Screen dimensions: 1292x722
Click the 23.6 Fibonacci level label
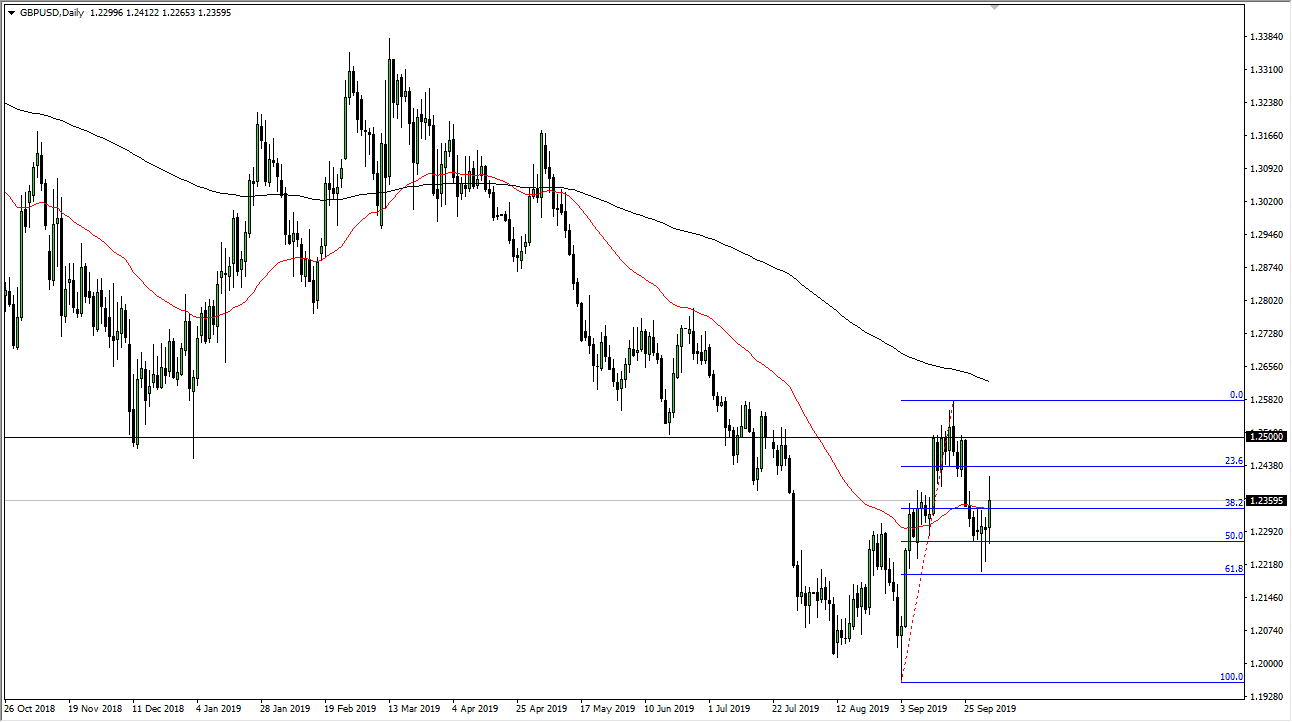[1233, 461]
